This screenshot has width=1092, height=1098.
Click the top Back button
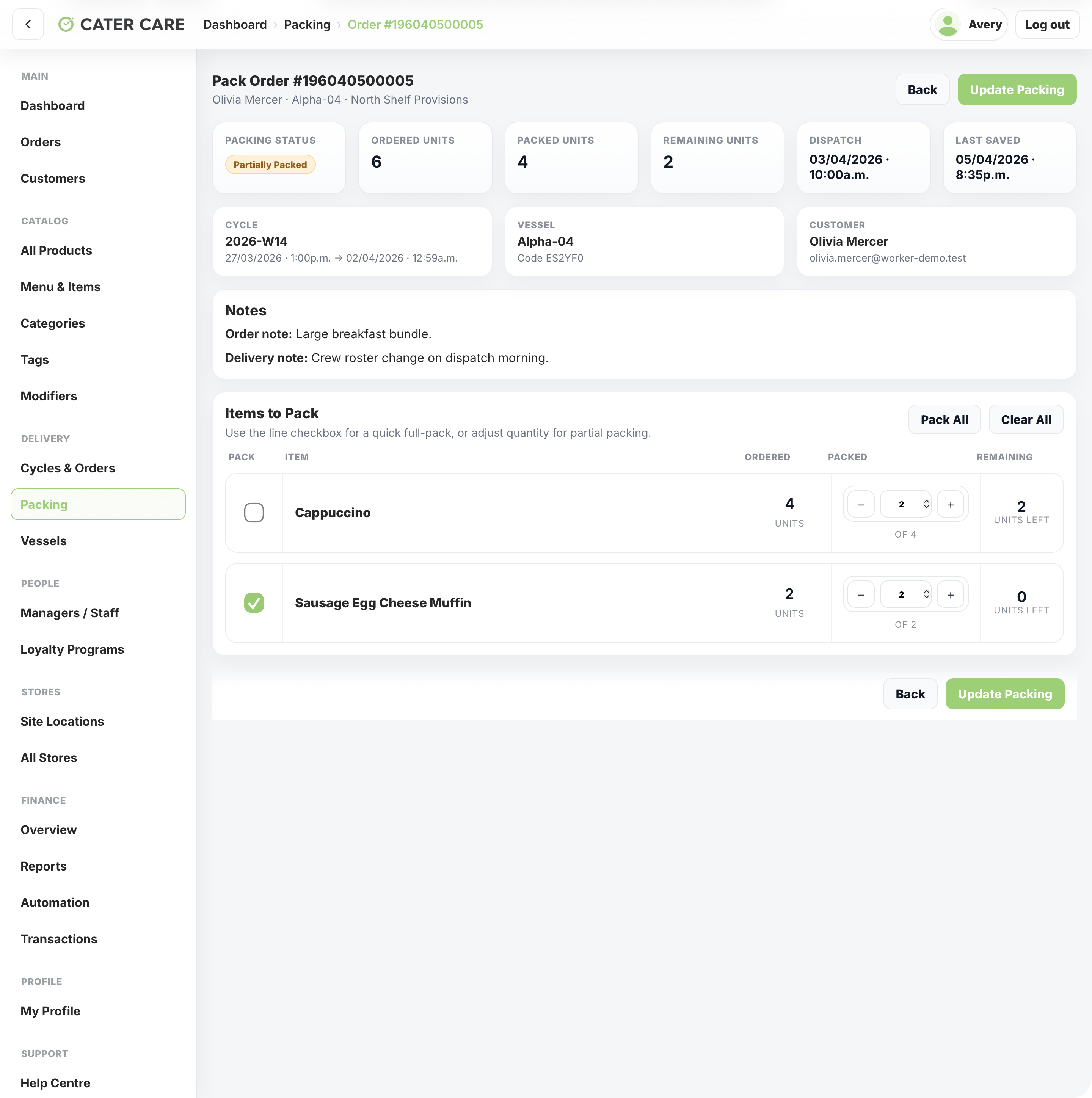[x=922, y=89]
